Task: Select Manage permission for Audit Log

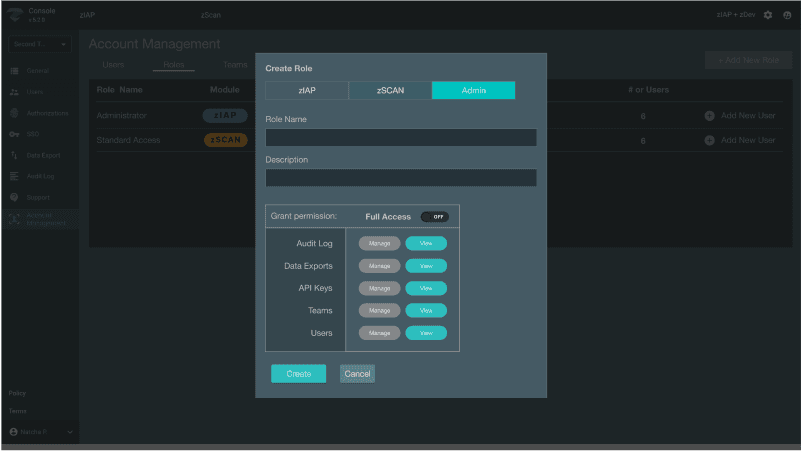Action: click(x=379, y=243)
